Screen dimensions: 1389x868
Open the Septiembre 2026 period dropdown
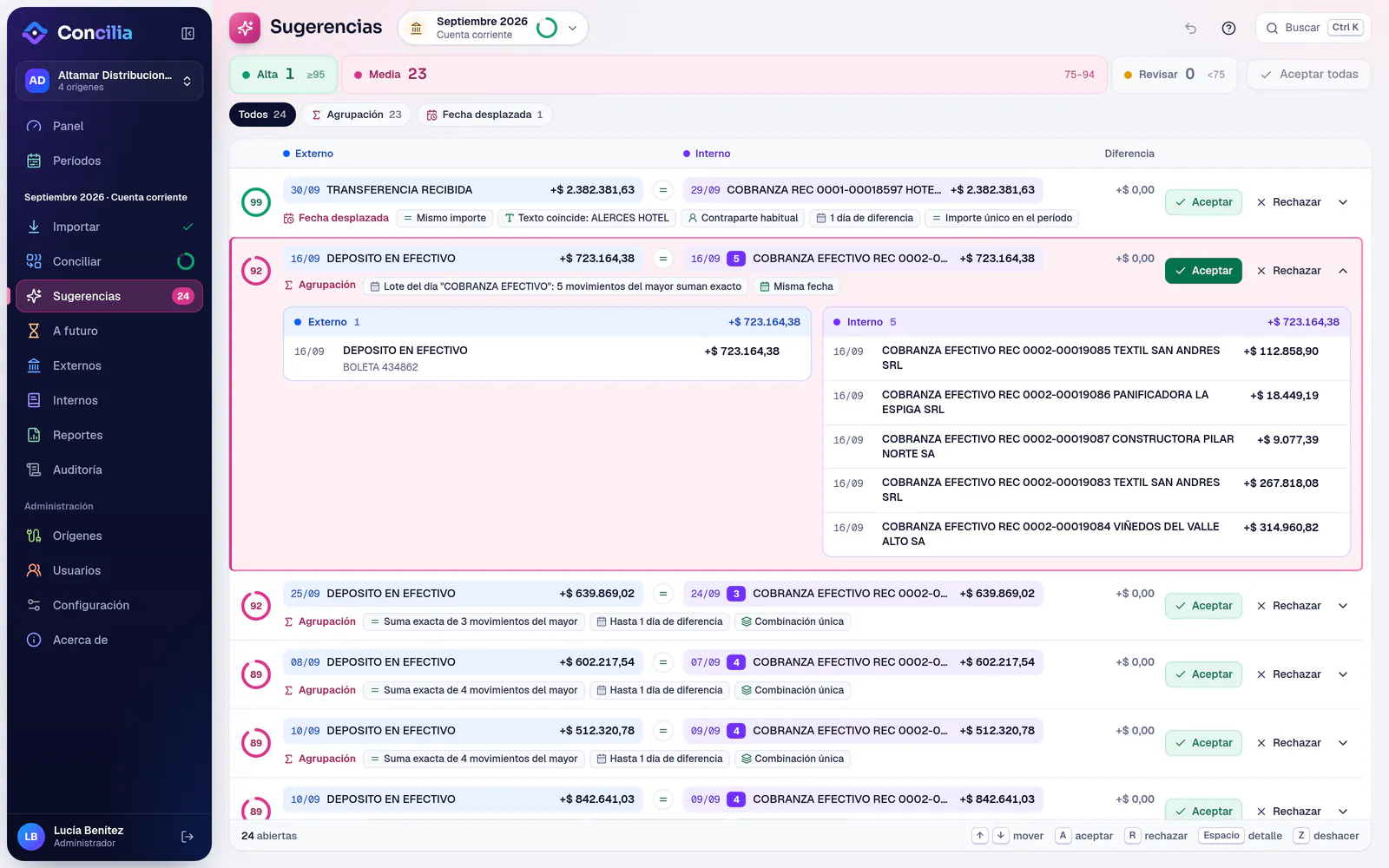click(493, 28)
